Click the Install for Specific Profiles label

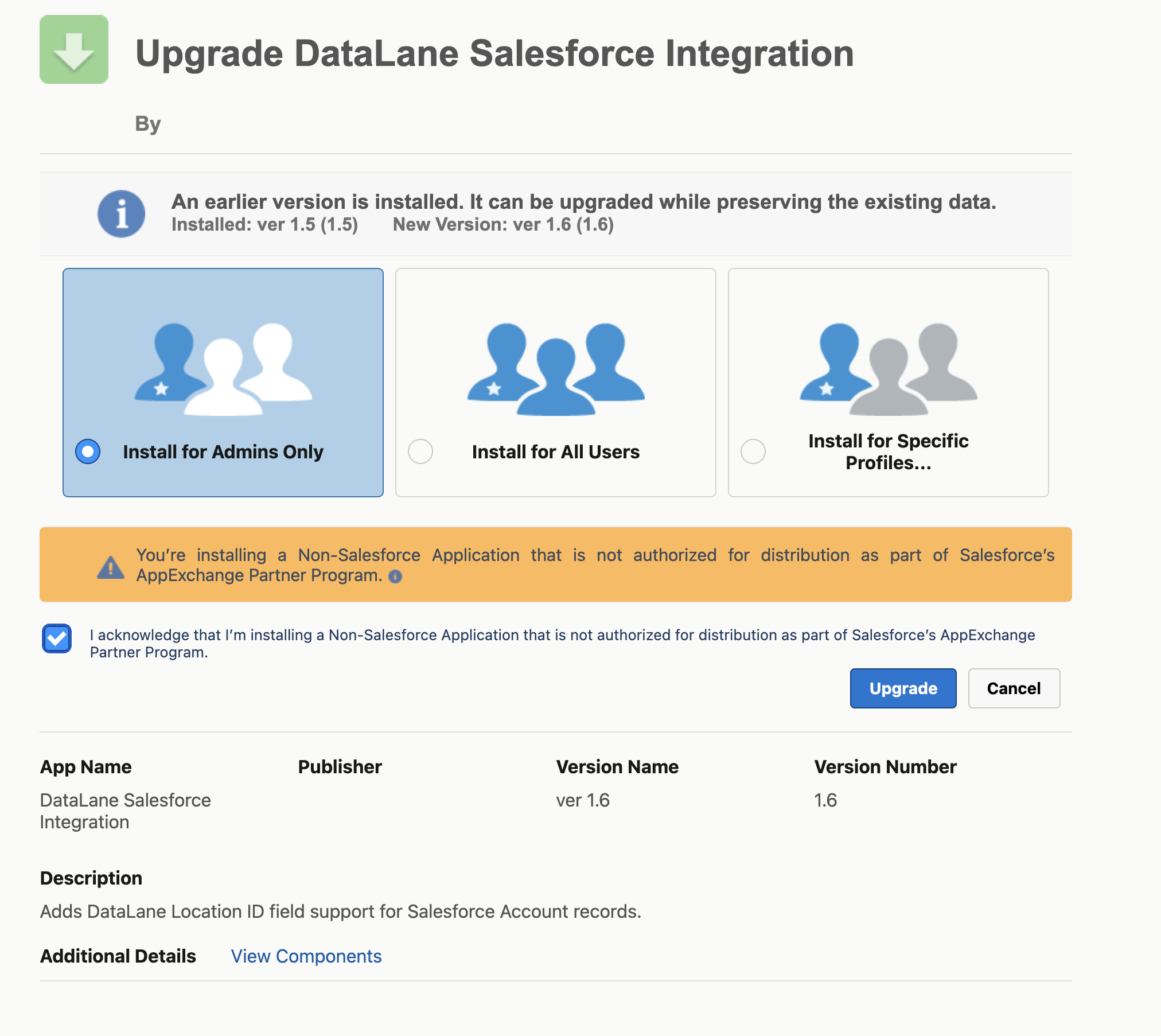pyautogui.click(x=889, y=452)
